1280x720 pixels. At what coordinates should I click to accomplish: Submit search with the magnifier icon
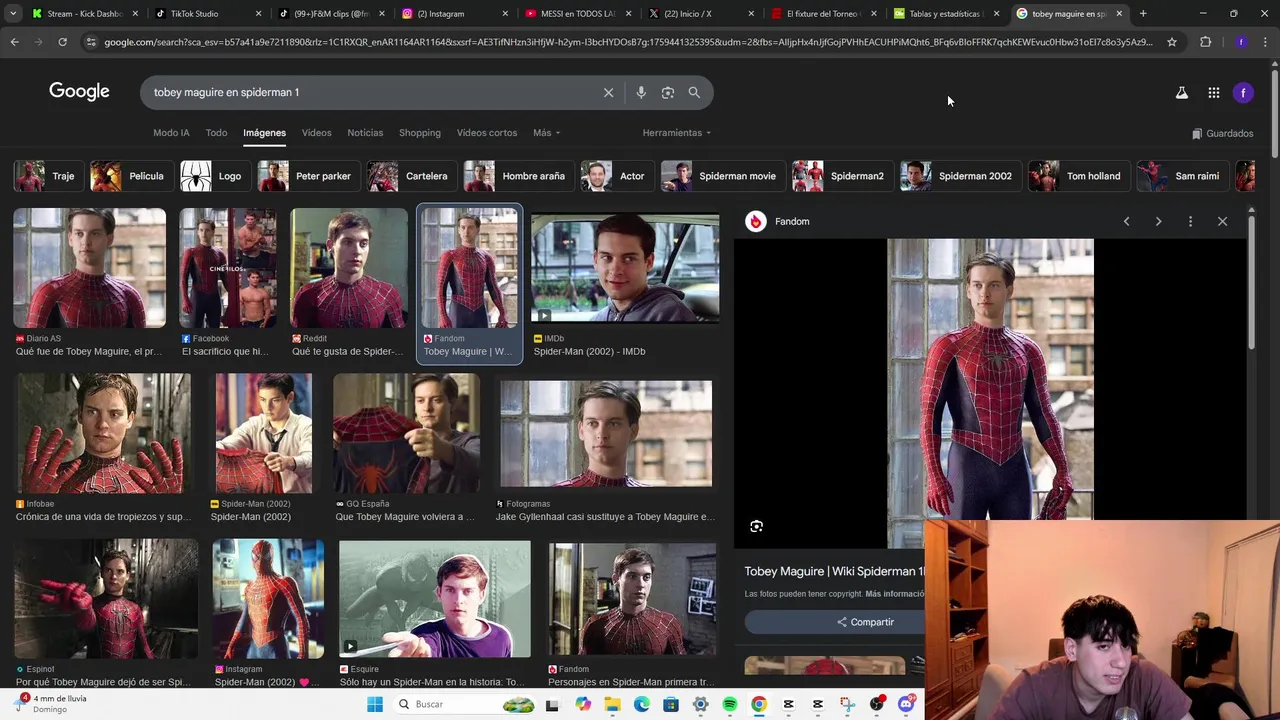tap(694, 92)
